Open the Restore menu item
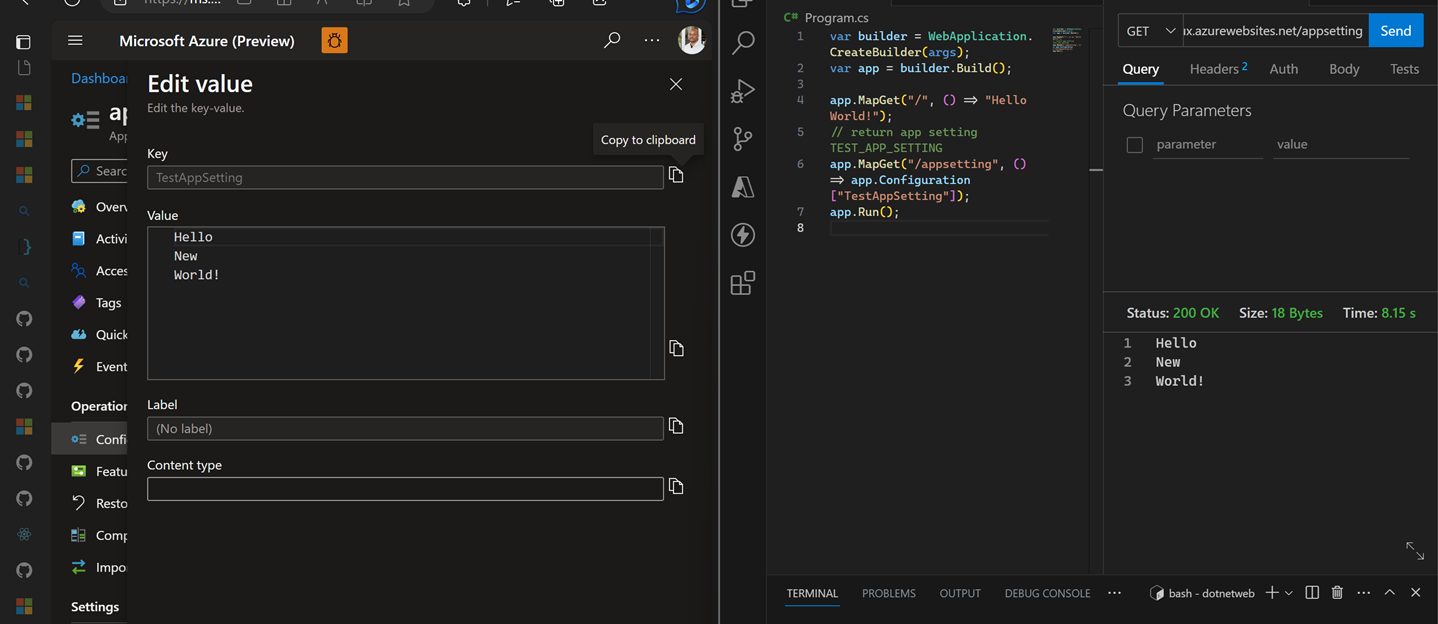1438x624 pixels. (99, 503)
